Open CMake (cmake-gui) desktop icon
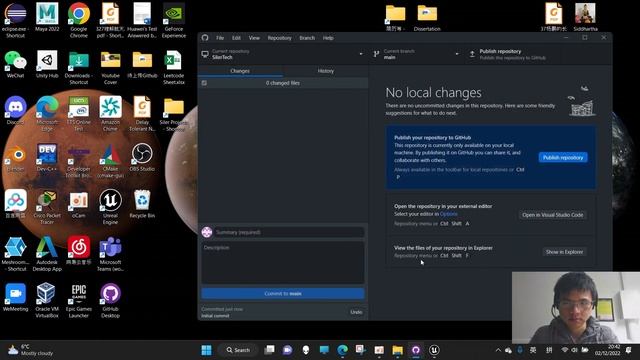The width and height of the screenshot is (640, 360). pyautogui.click(x=110, y=160)
